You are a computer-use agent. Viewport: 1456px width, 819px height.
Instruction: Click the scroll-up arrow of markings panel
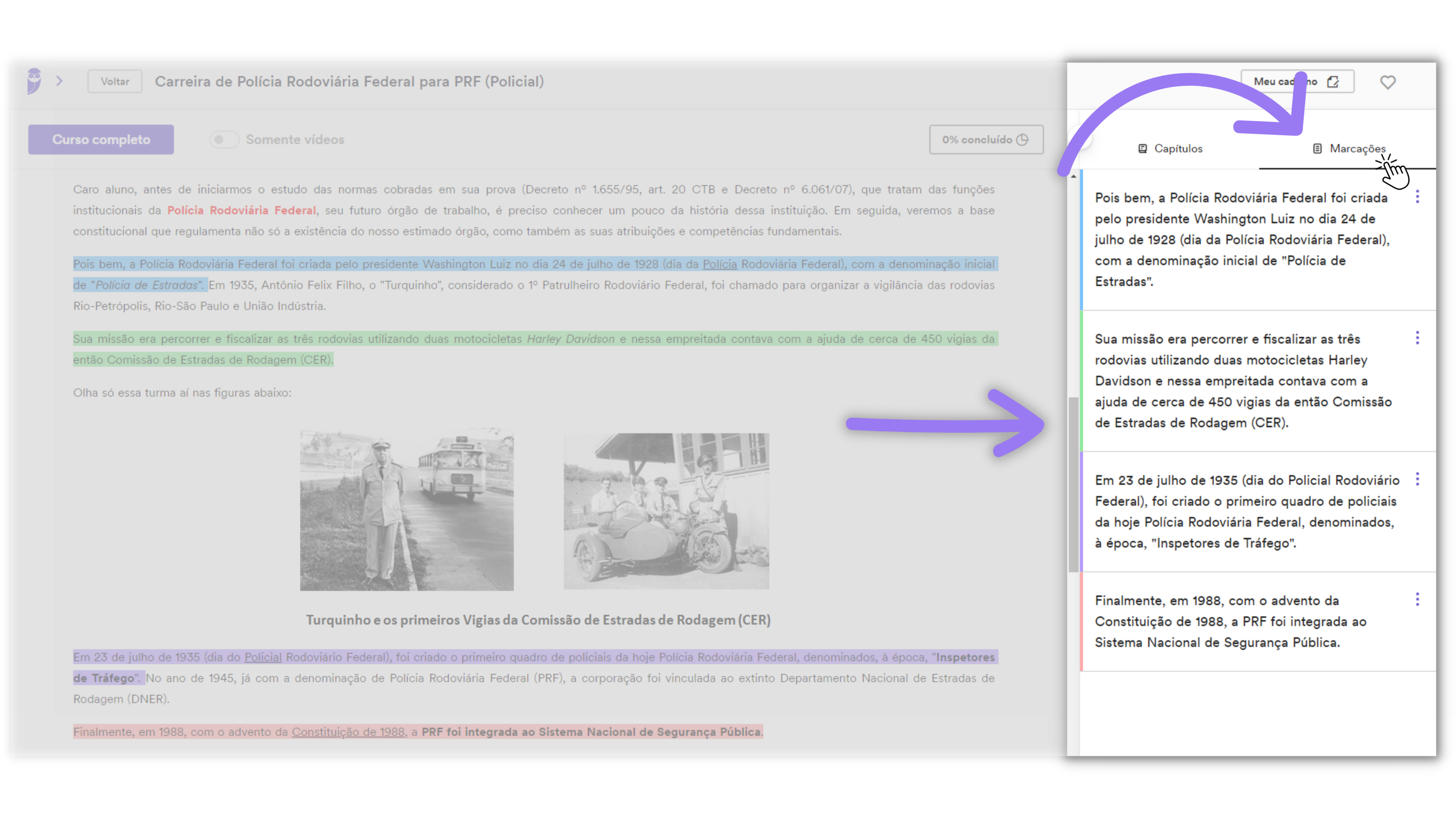[x=1073, y=176]
